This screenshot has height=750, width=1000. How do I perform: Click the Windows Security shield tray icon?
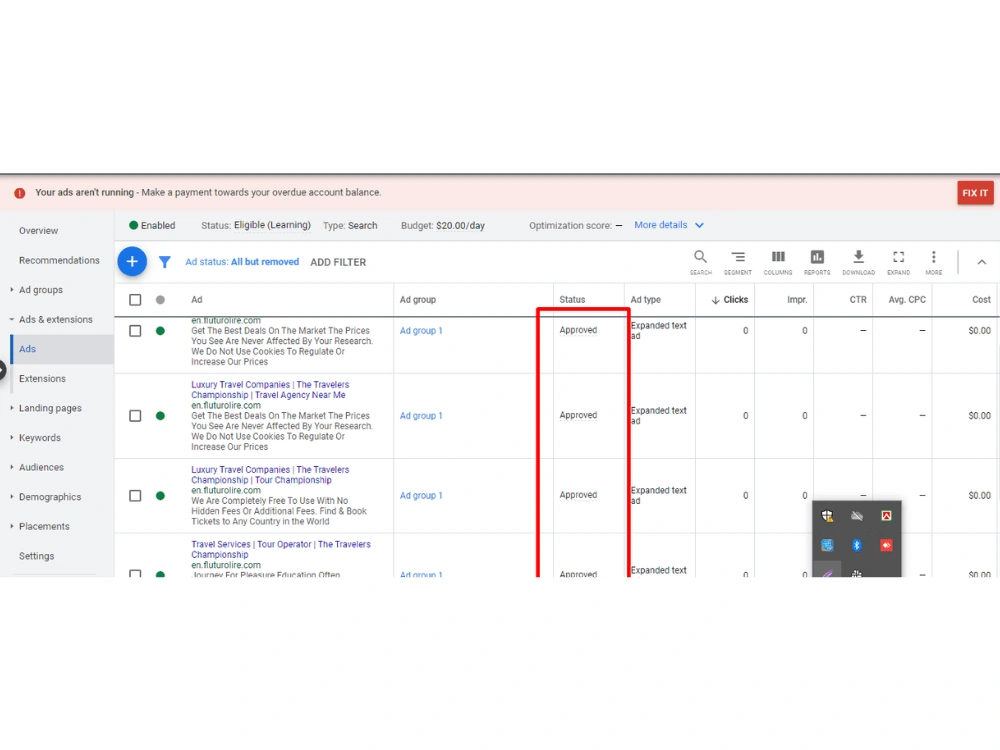point(827,516)
